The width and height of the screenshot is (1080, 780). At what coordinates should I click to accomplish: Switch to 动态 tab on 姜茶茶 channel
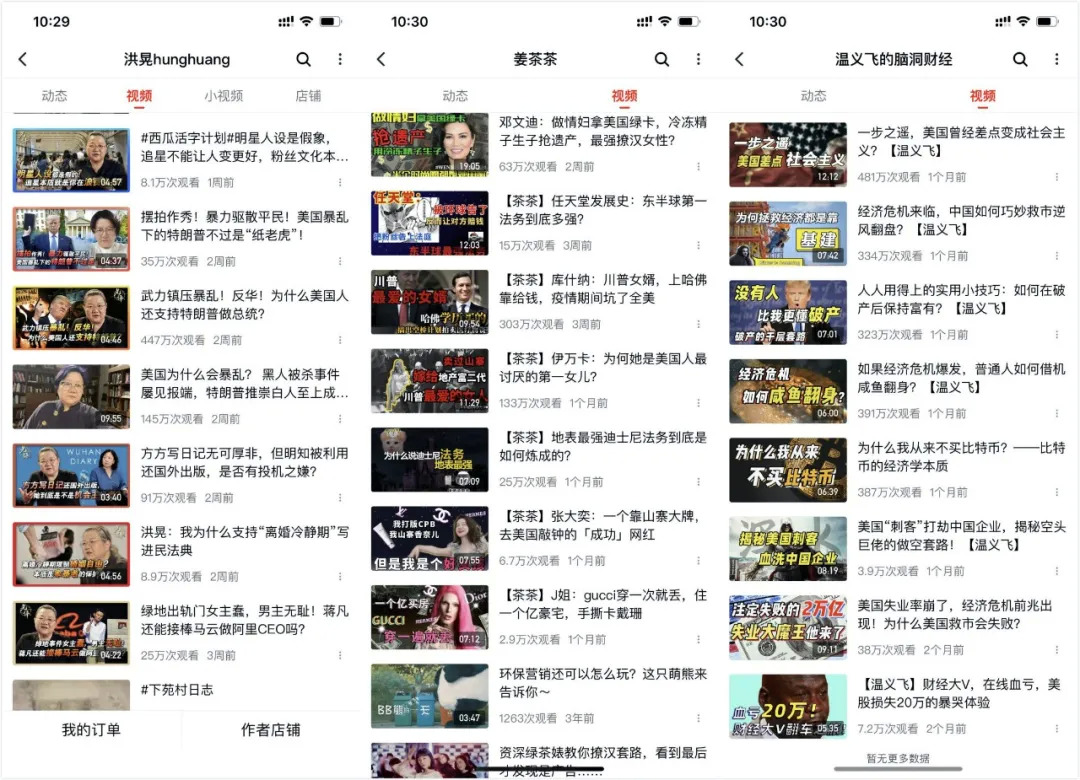[455, 96]
